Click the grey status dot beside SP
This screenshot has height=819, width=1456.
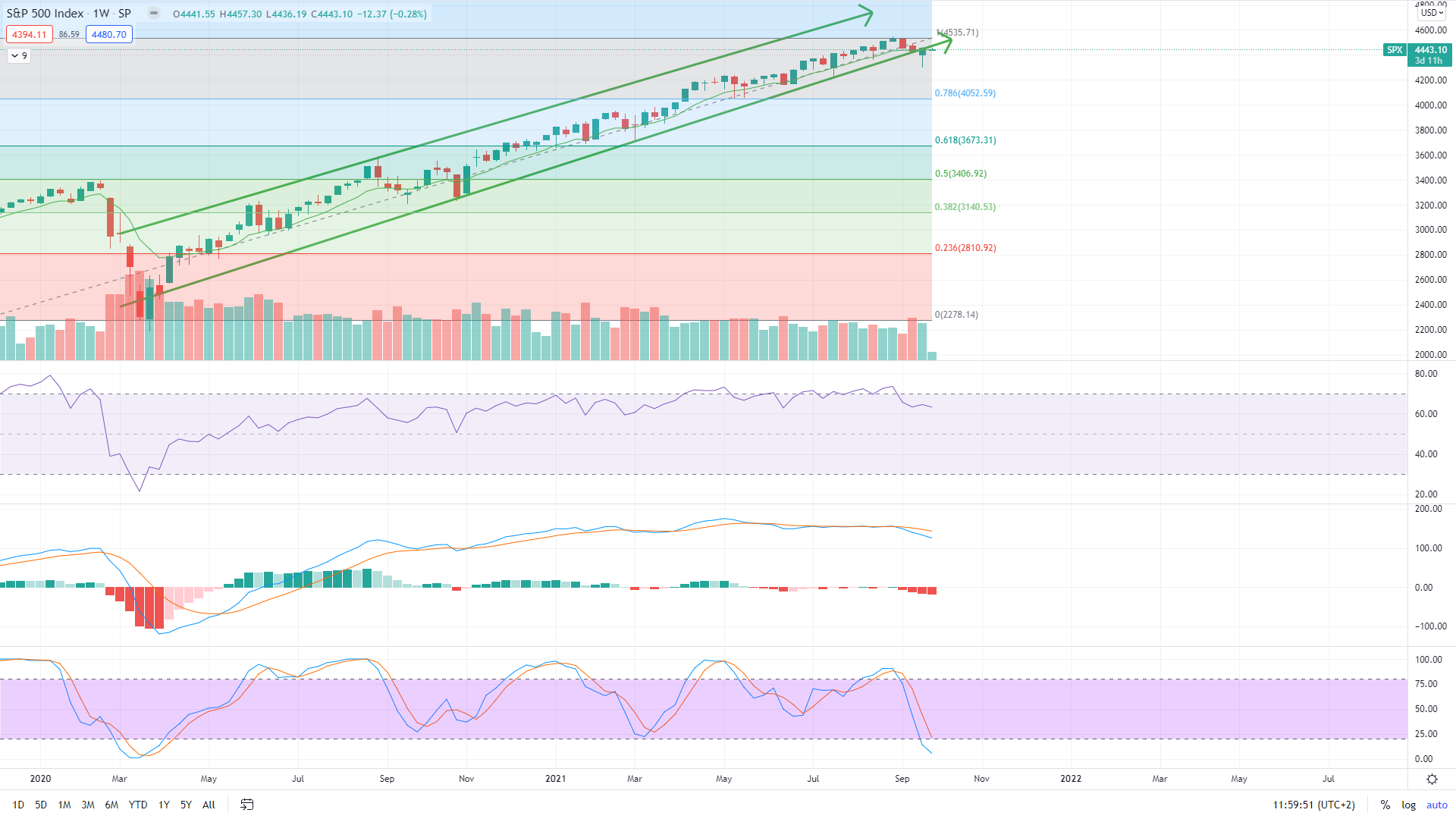pos(154,13)
